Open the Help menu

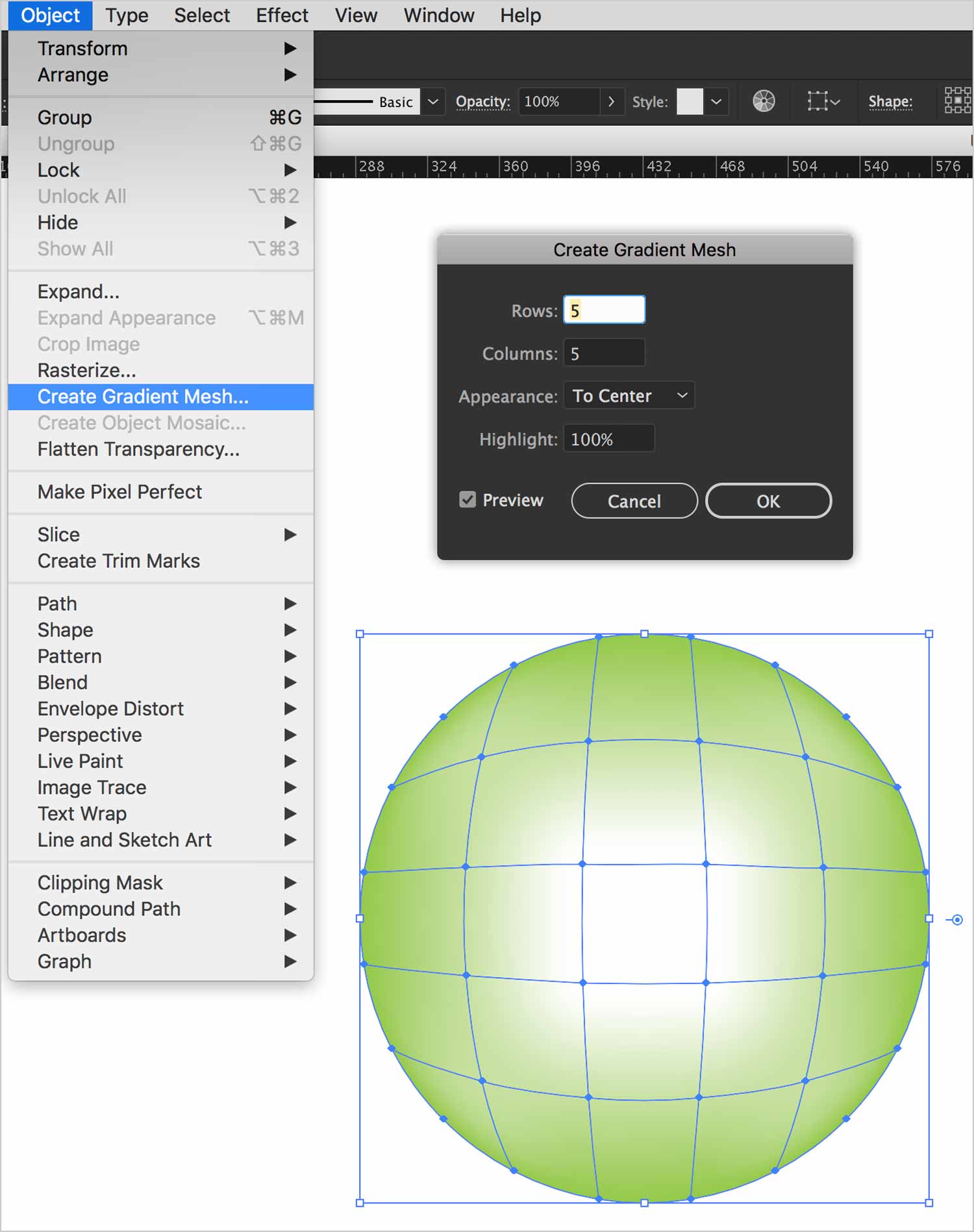pos(520,15)
